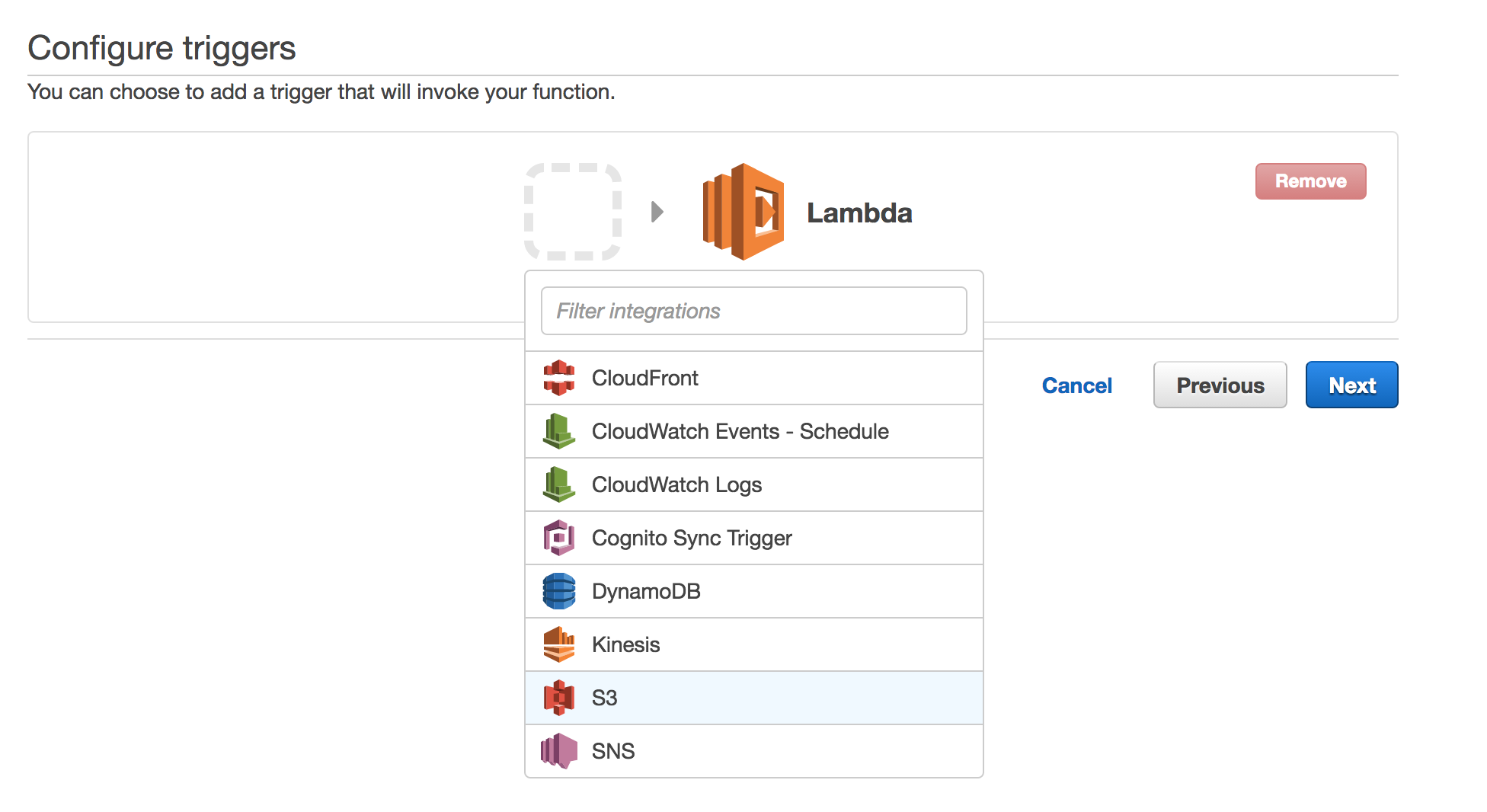
Task: Select the DynamoDB service icon
Action: 558,591
